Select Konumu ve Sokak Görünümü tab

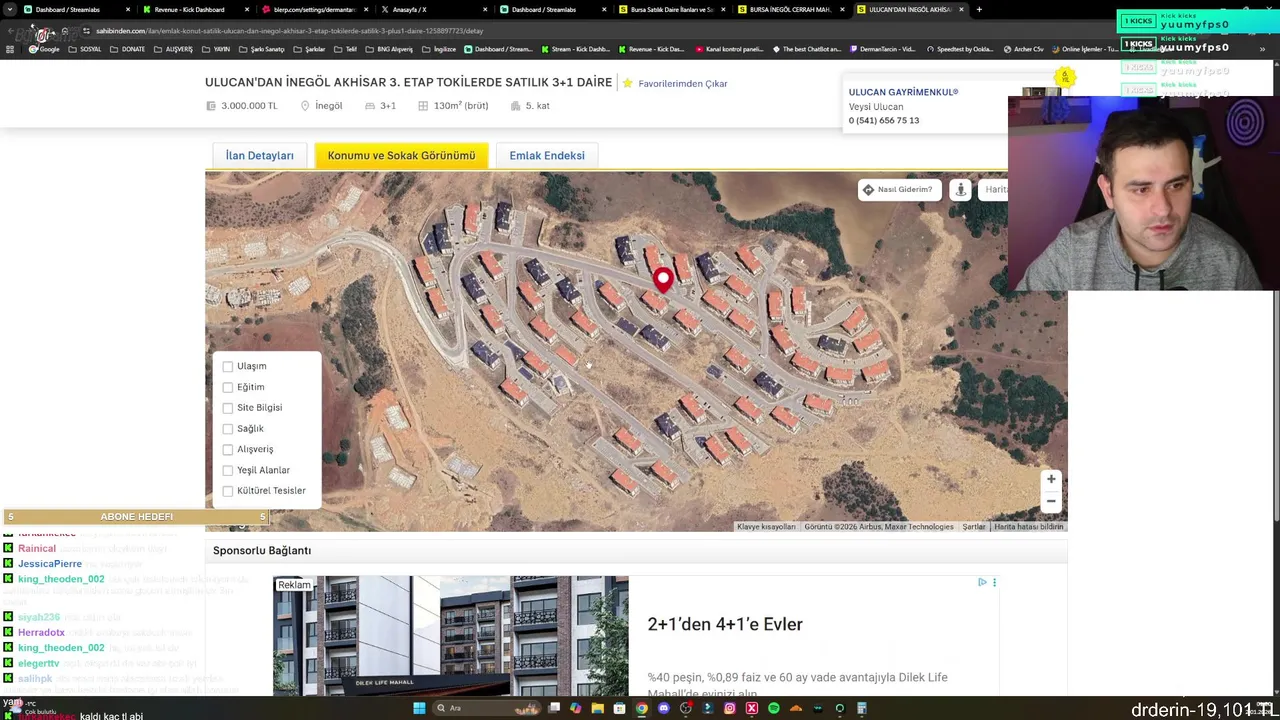[401, 155]
